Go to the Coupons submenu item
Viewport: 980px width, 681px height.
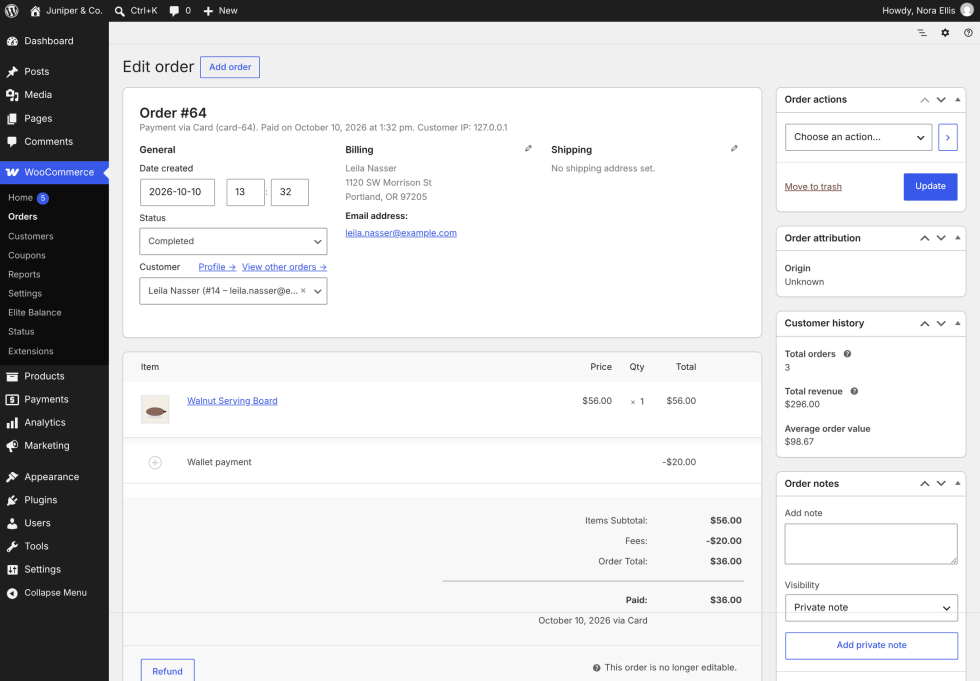(27, 256)
